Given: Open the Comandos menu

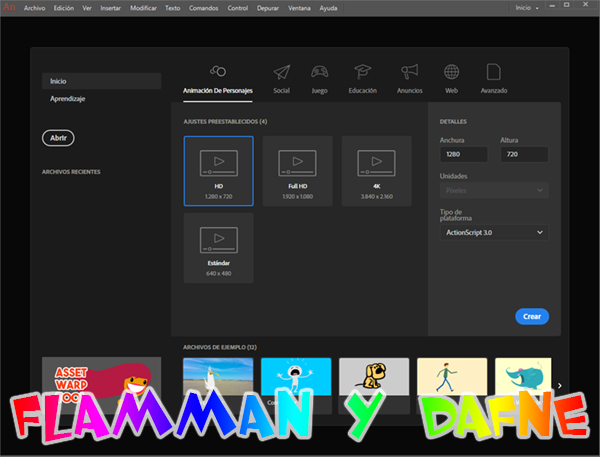Looking at the screenshot, I should (x=204, y=8).
